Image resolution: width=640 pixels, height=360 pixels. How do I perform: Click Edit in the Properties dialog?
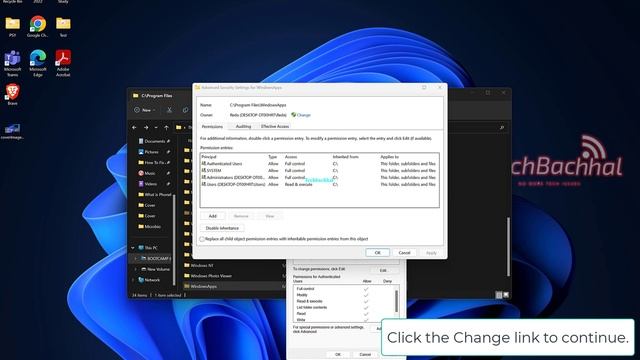click(x=383, y=270)
